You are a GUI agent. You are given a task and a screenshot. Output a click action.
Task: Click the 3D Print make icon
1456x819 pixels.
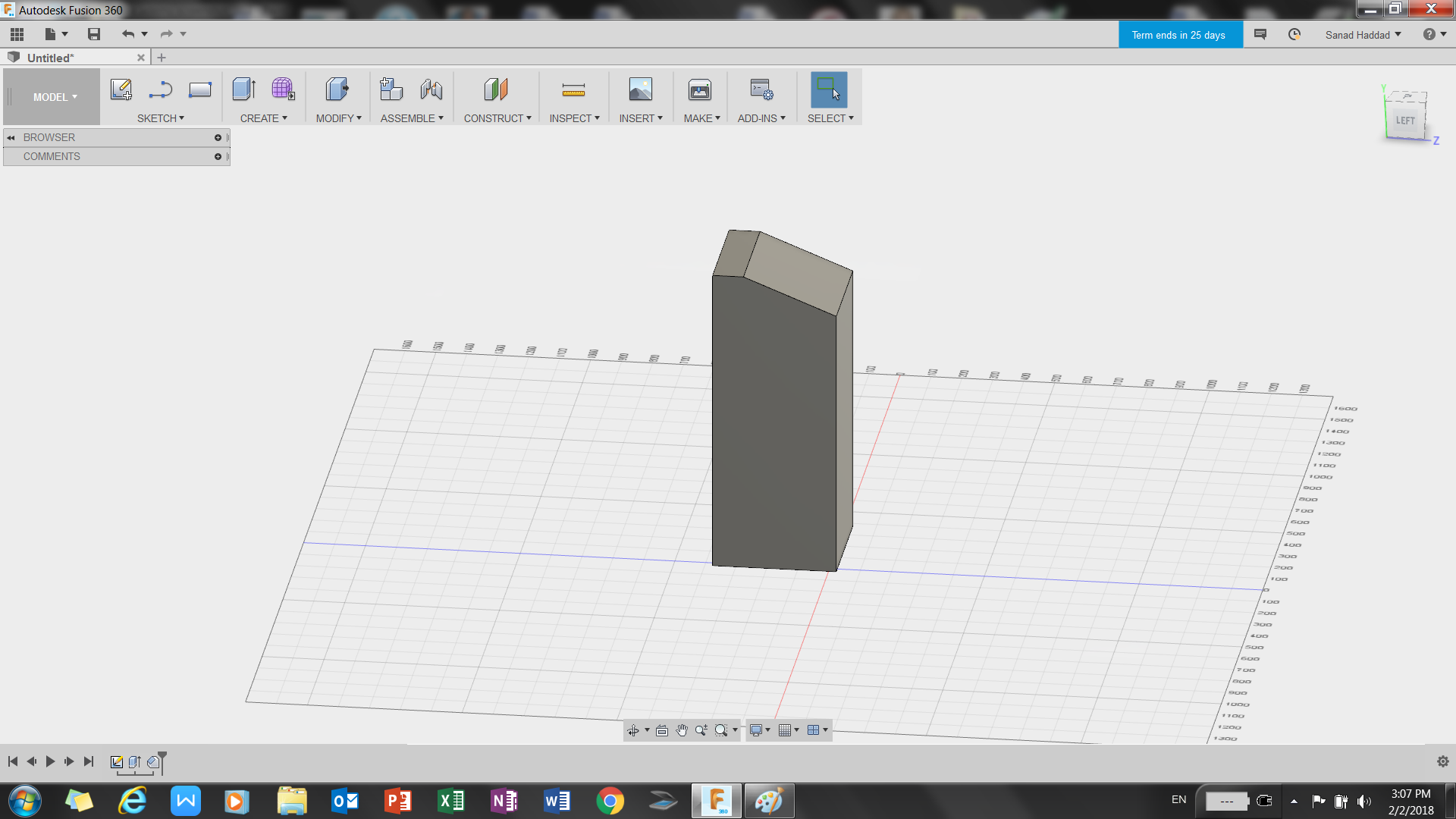[x=699, y=90]
